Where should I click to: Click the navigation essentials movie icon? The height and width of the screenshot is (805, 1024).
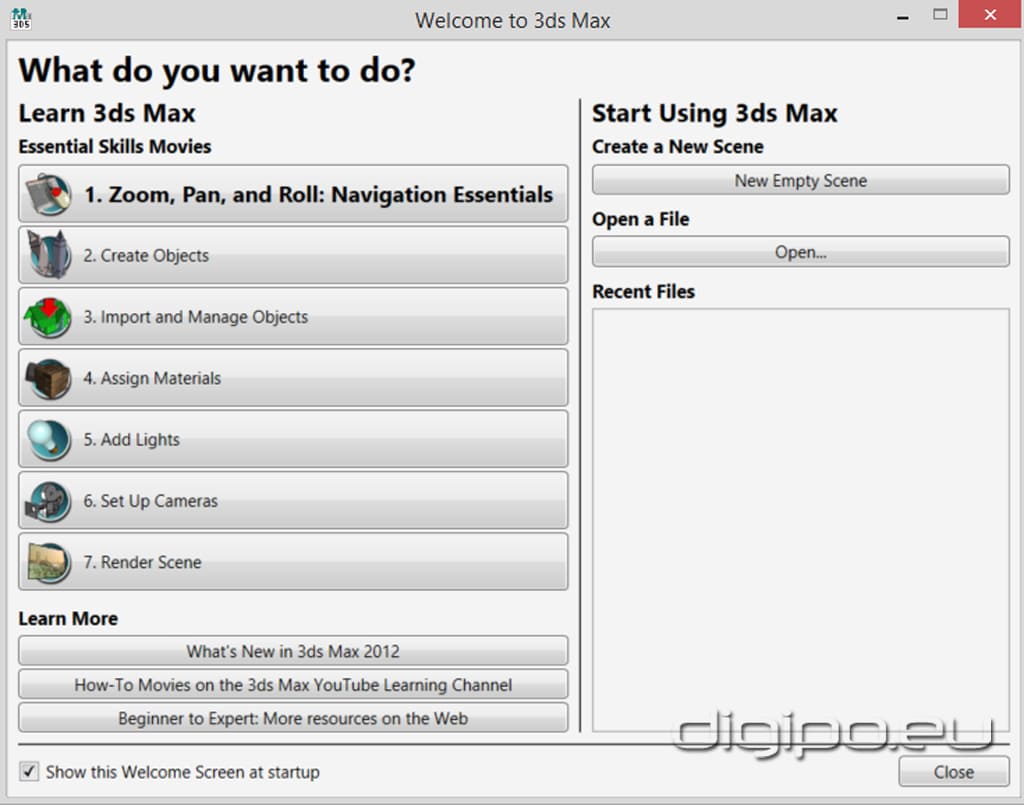point(47,194)
